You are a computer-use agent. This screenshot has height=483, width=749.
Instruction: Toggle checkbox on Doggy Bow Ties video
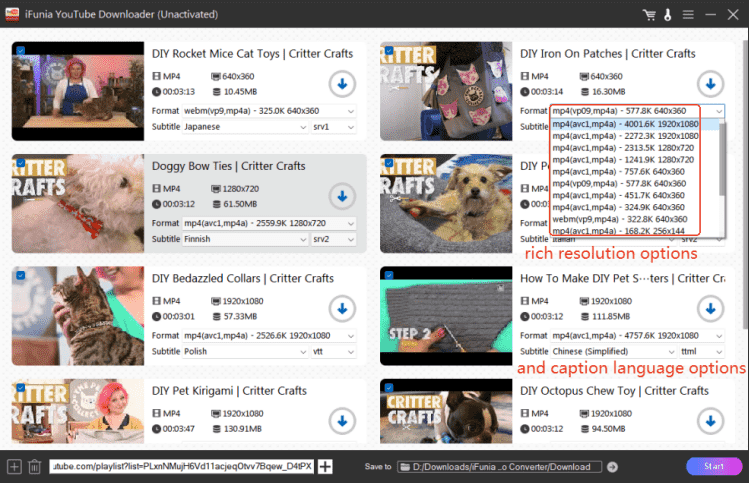(21, 162)
